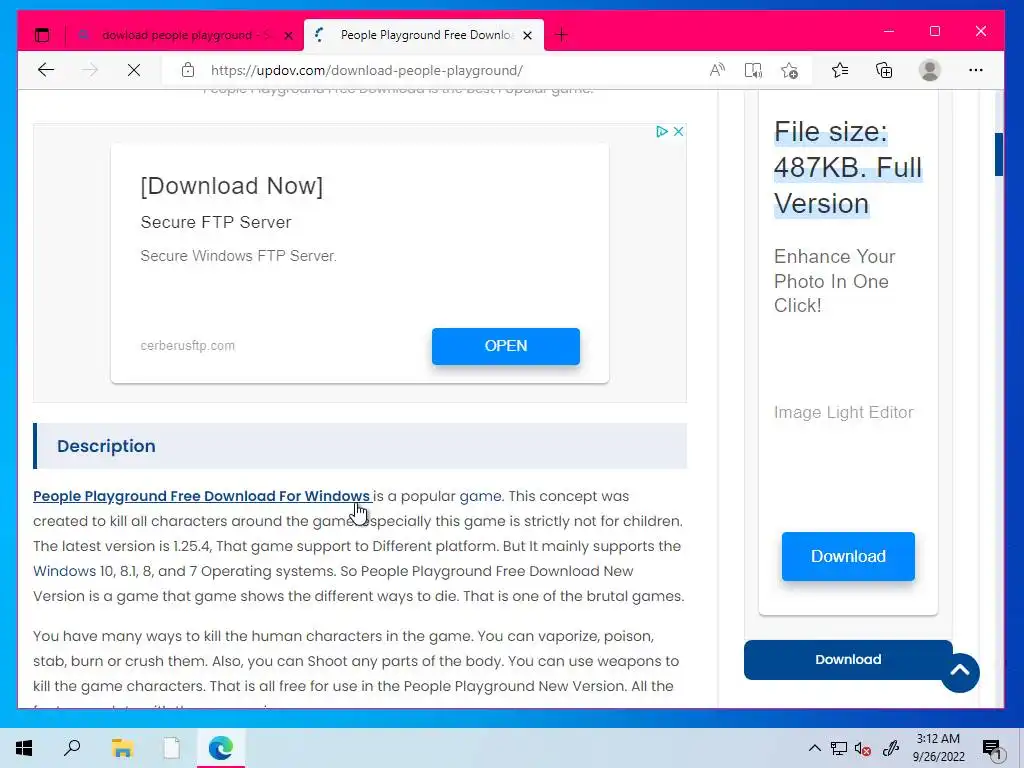Click the [Download Now] ad headline
Image resolution: width=1024 pixels, height=768 pixels.
click(x=232, y=186)
